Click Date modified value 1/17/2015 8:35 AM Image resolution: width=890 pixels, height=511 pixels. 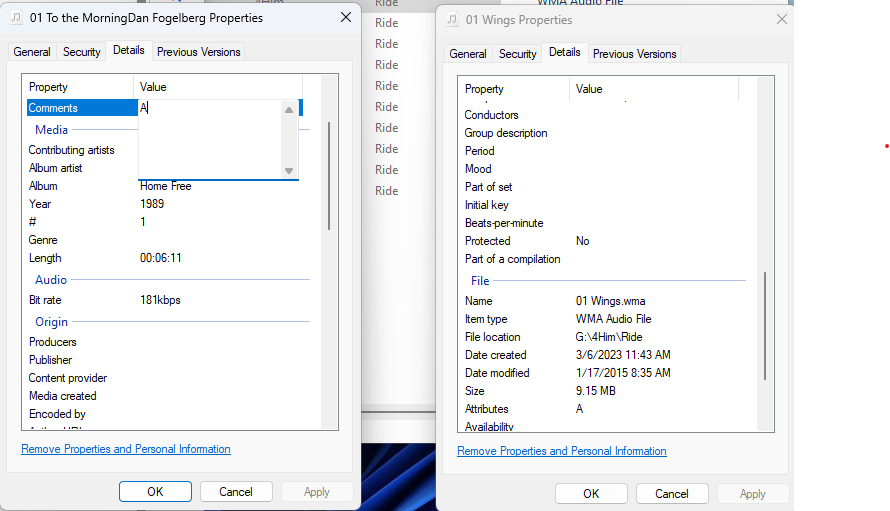click(x=623, y=373)
